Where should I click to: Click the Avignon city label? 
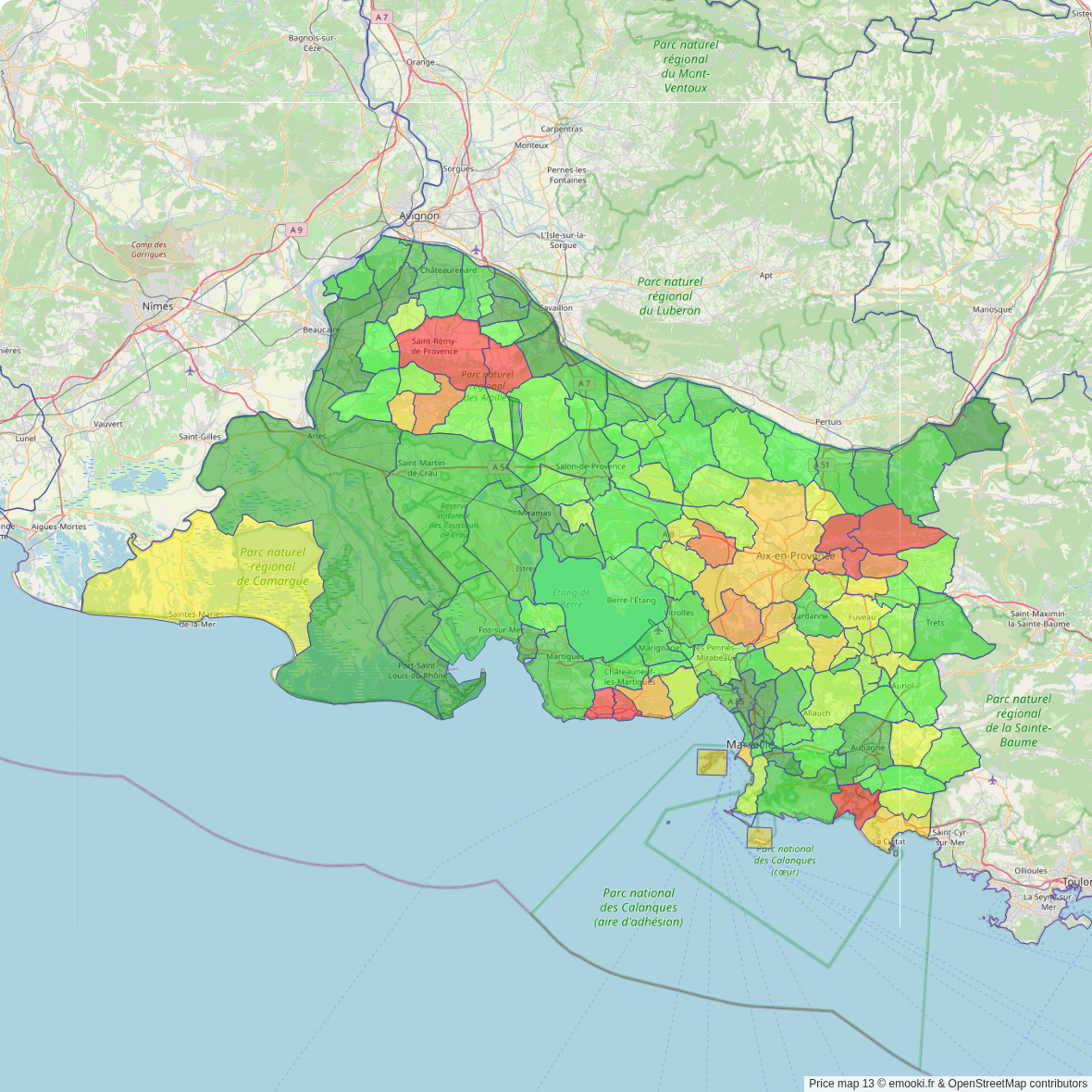[419, 216]
